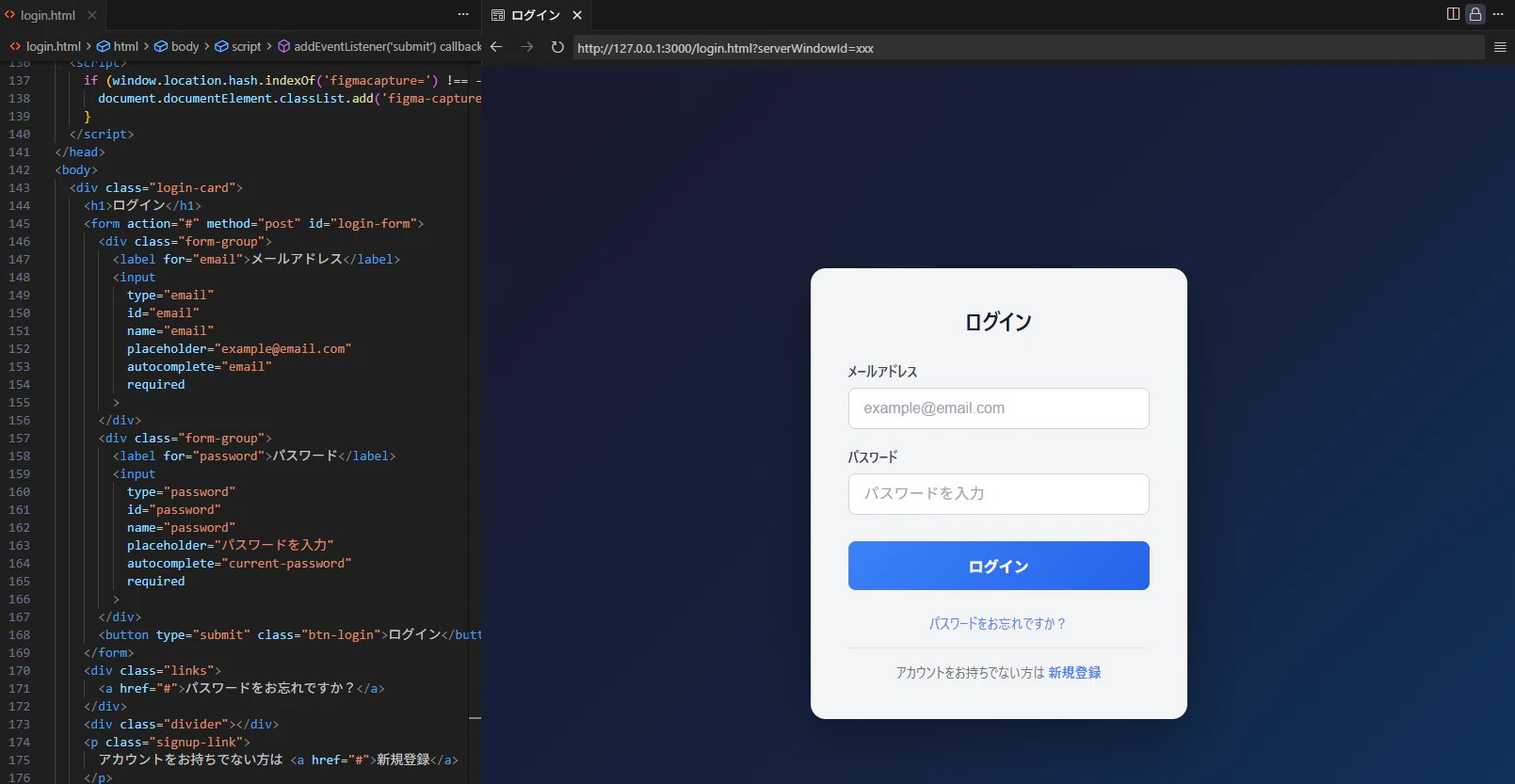The image size is (1515, 784).
Task: Click placeholder="example@email.com" code line
Action: (x=239, y=349)
